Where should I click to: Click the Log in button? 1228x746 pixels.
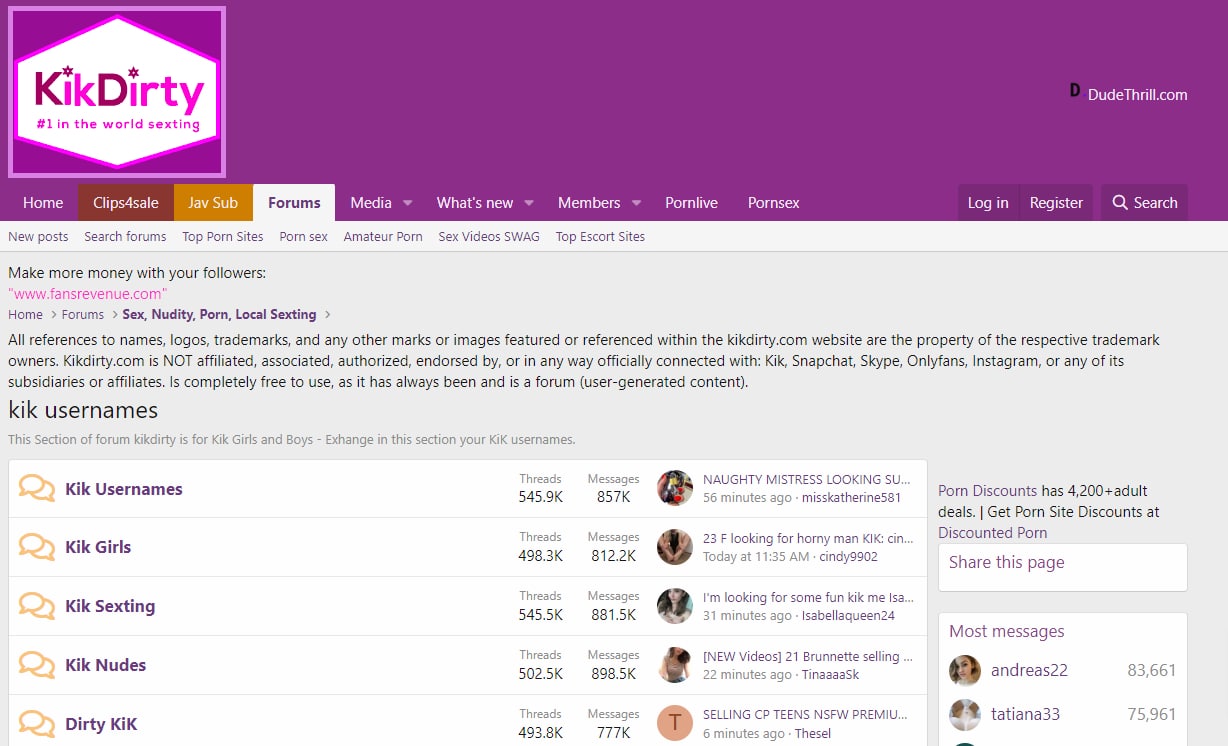click(987, 203)
